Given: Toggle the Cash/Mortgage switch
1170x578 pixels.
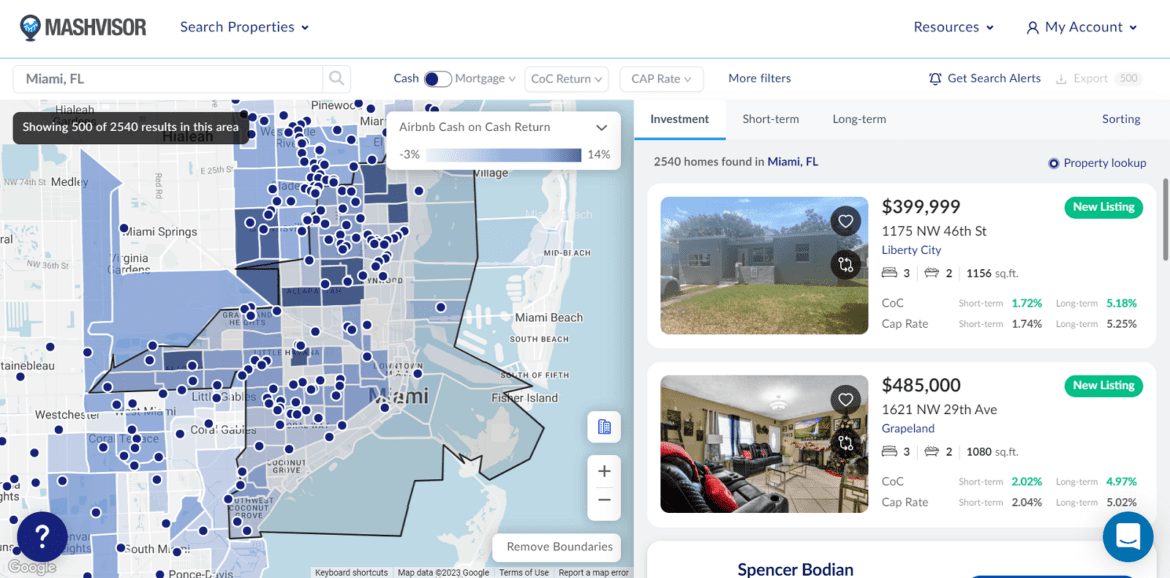Looking at the screenshot, I should (437, 79).
